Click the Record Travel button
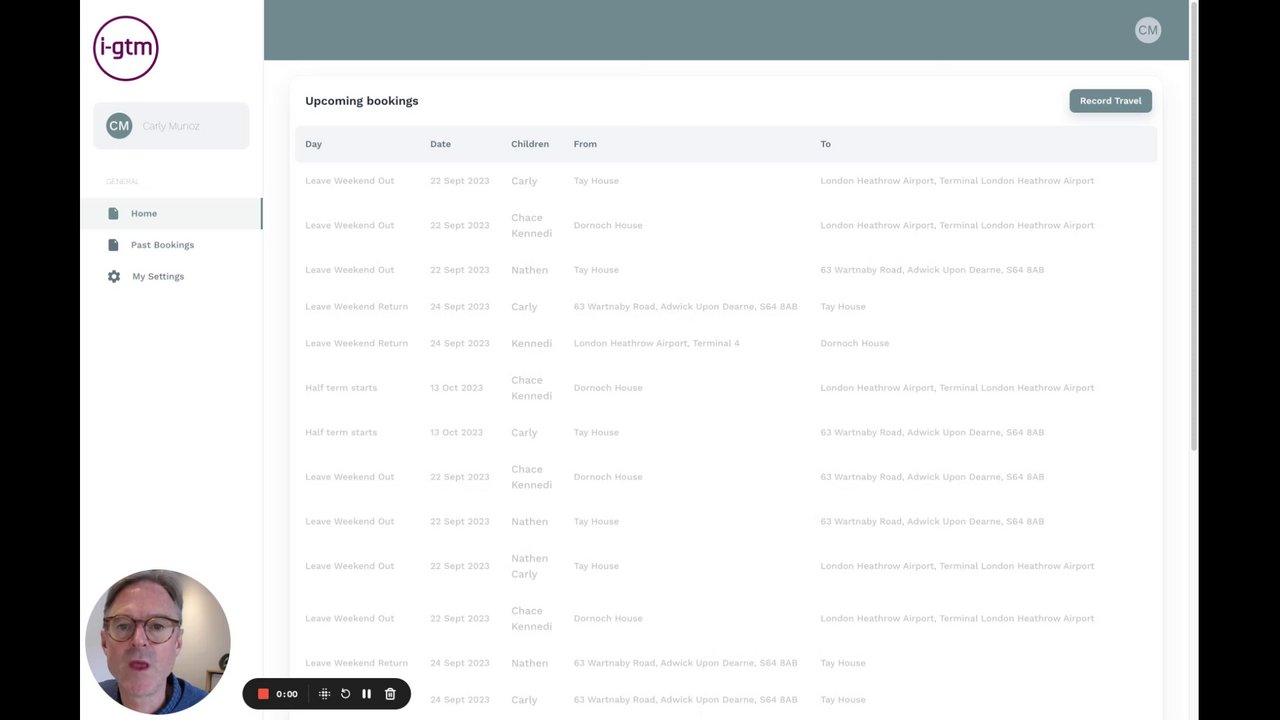1280x720 pixels. [x=1110, y=101]
